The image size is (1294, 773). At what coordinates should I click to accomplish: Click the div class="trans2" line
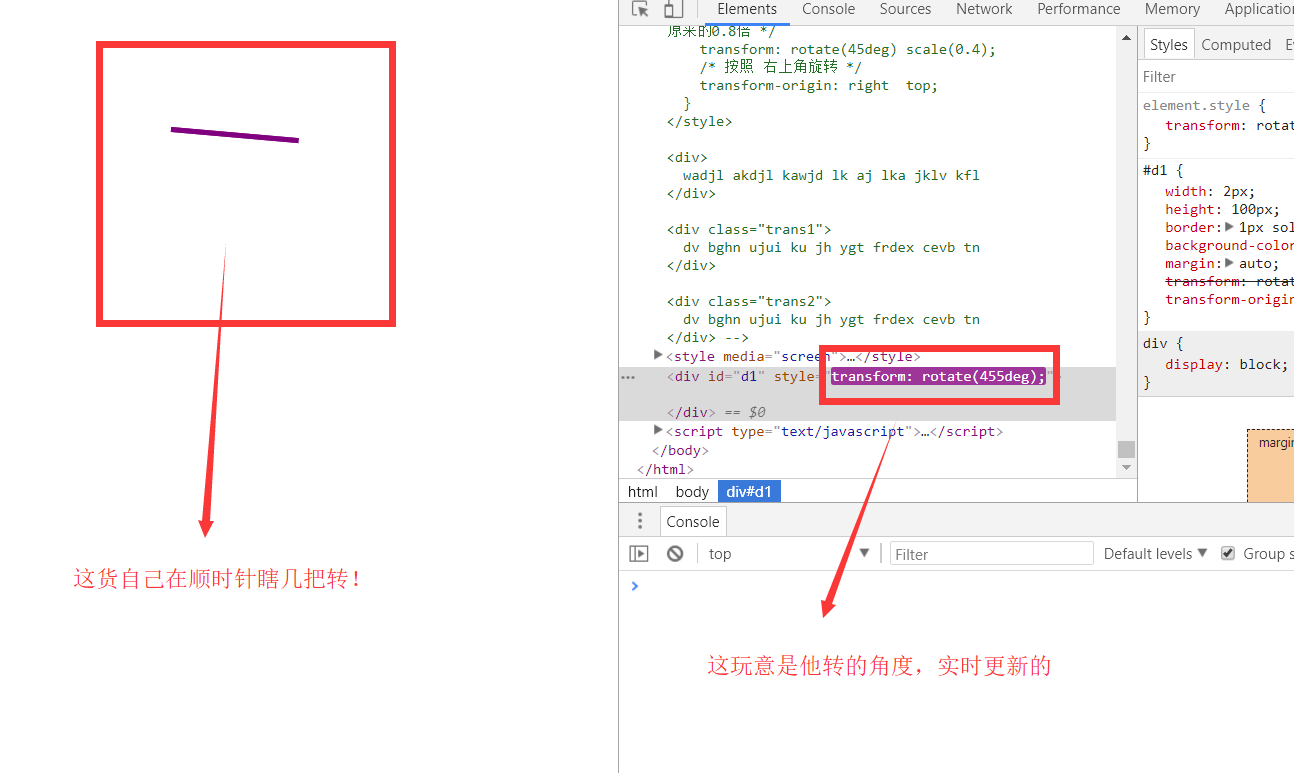[749, 301]
